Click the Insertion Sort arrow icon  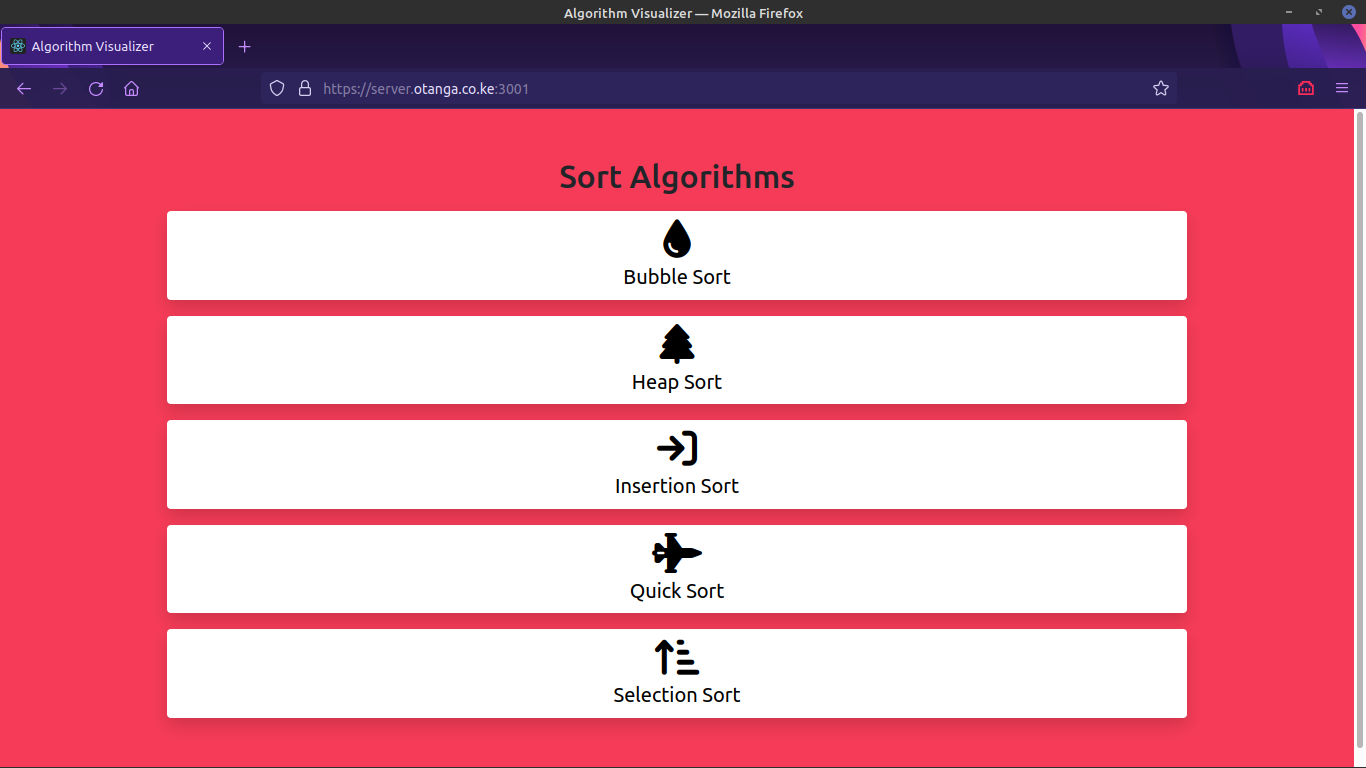pos(677,448)
